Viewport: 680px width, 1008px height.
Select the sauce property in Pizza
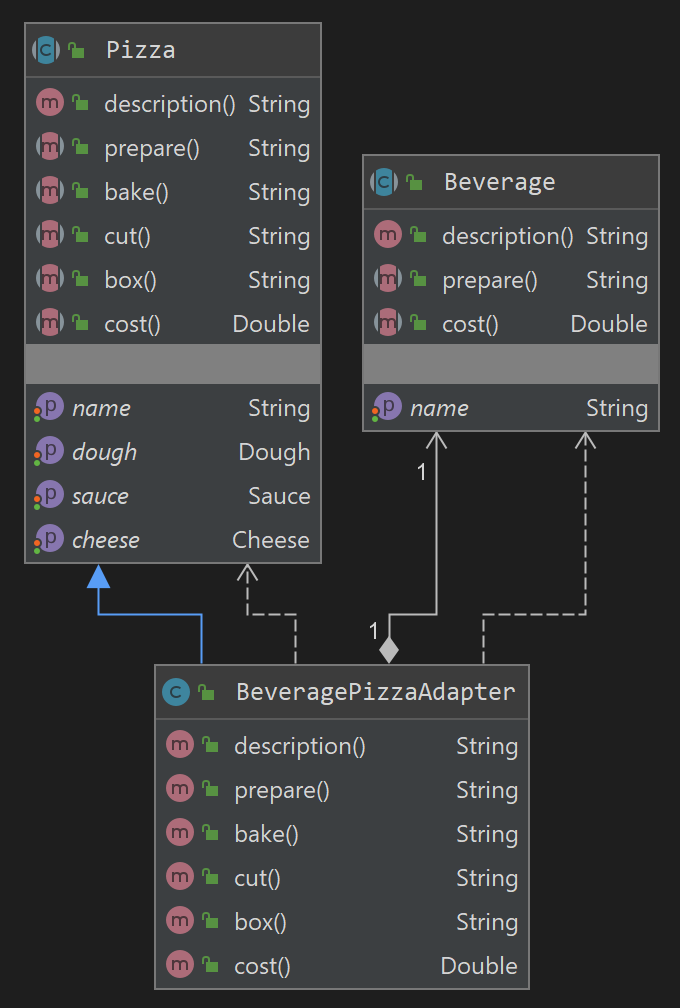tap(100, 496)
